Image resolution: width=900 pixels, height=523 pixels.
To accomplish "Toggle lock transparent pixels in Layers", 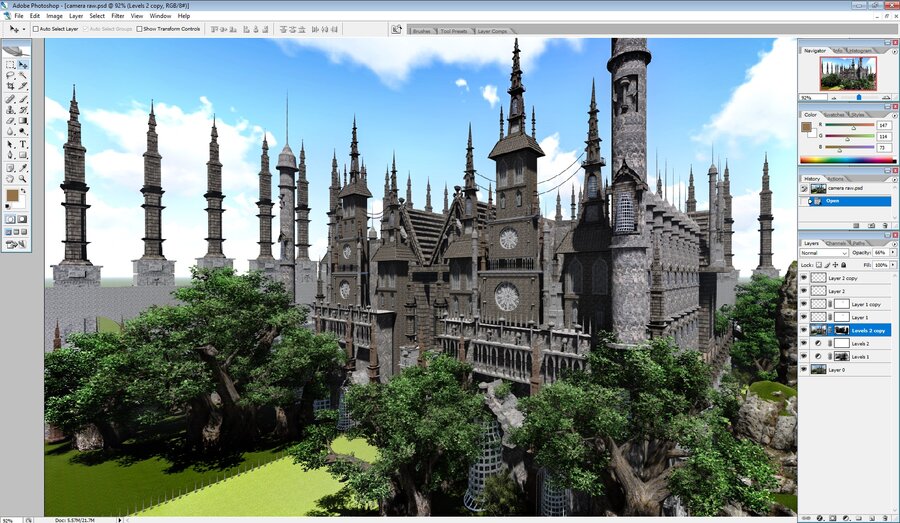I will (x=819, y=265).
